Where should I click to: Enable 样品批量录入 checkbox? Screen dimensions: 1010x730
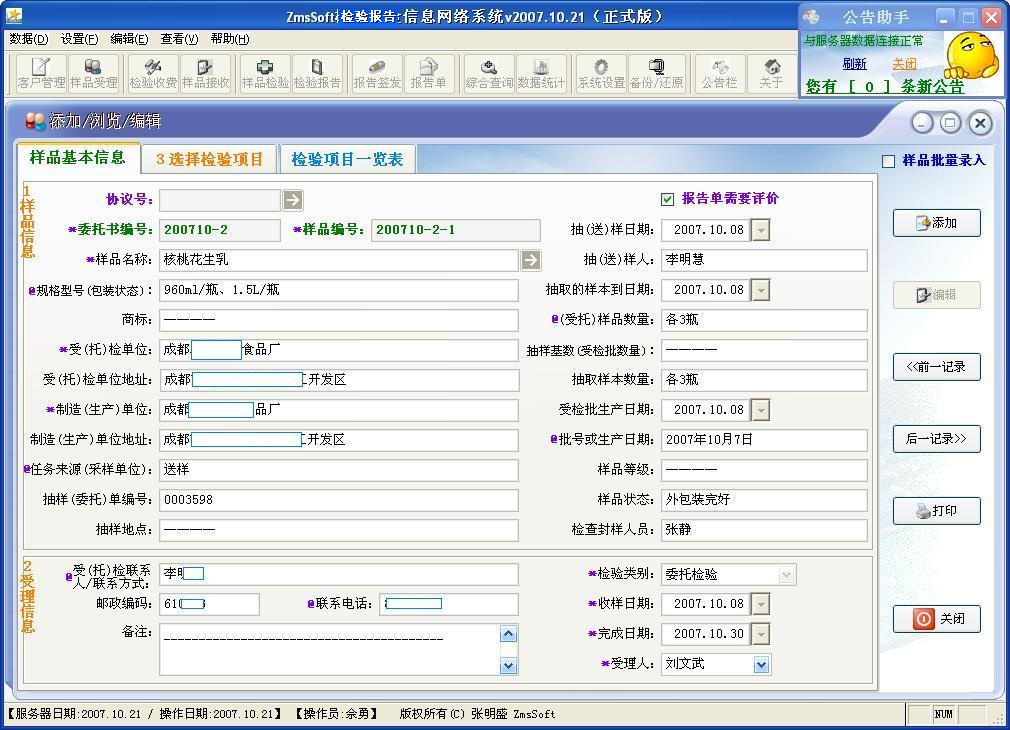(x=888, y=161)
